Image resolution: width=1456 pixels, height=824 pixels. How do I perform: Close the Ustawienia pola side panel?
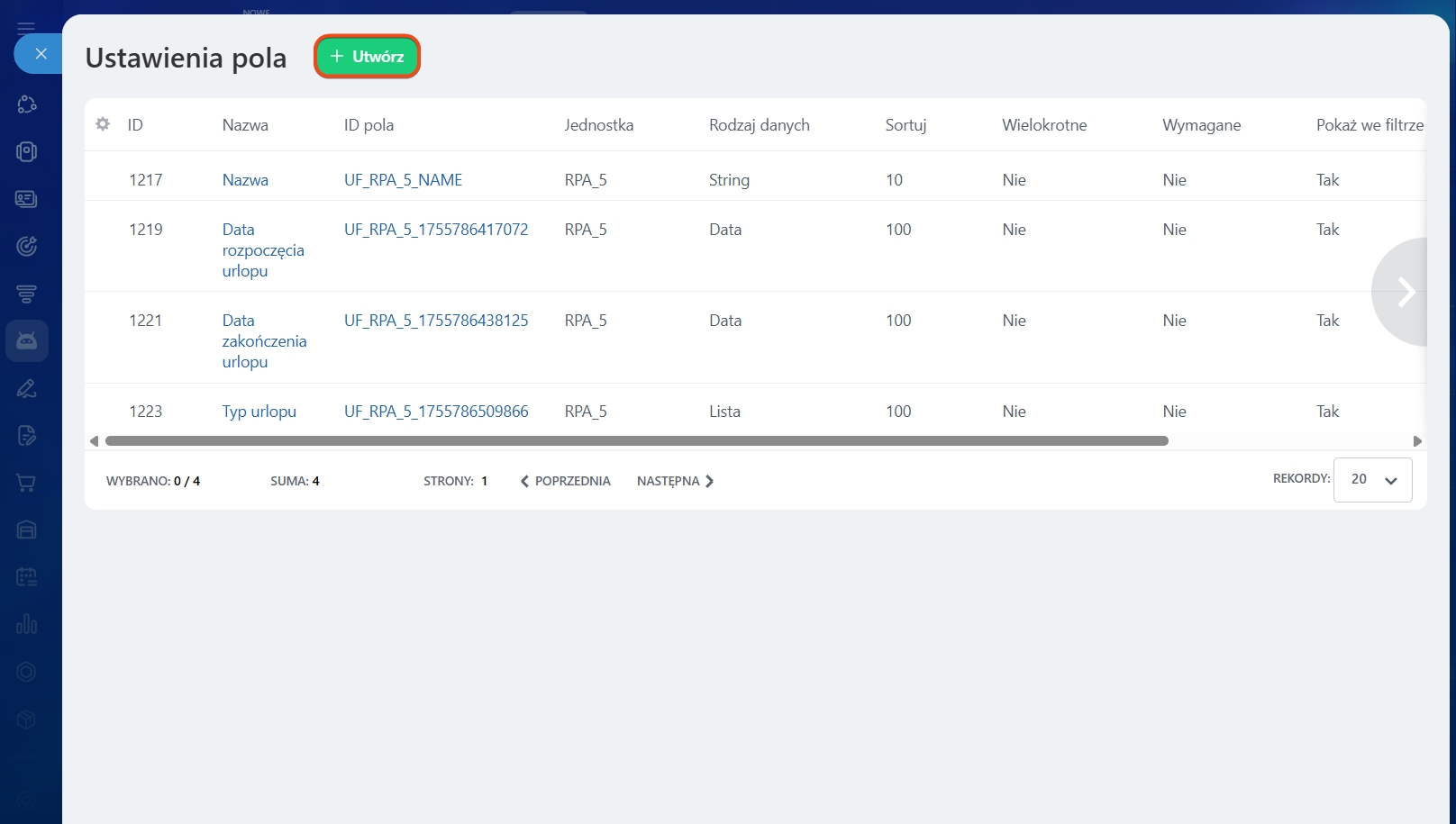click(41, 54)
